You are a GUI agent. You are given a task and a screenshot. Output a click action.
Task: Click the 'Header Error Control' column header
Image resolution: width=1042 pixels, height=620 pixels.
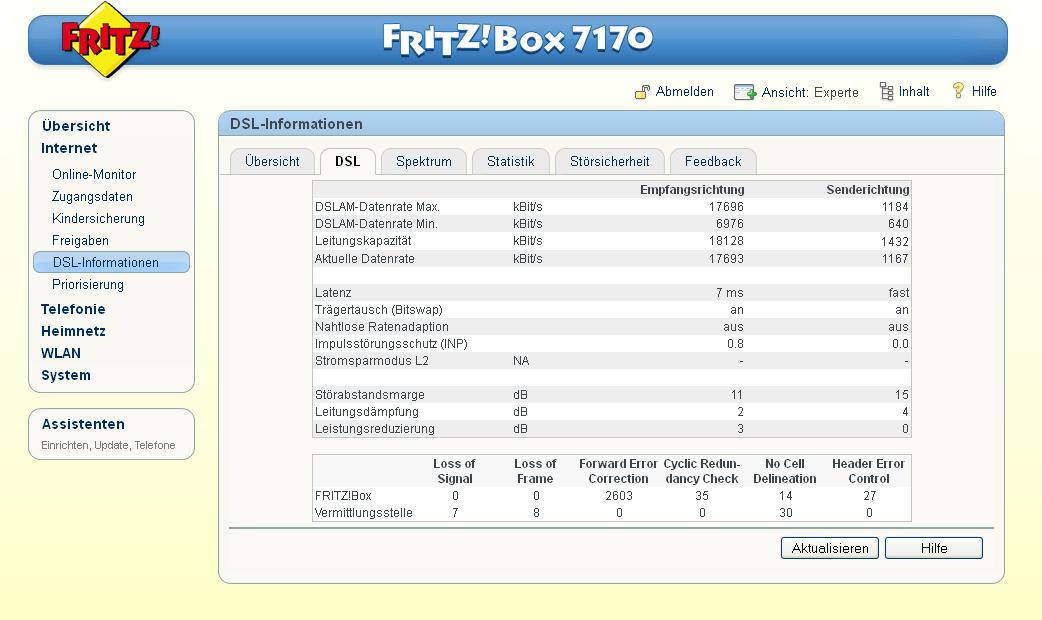[x=869, y=471]
